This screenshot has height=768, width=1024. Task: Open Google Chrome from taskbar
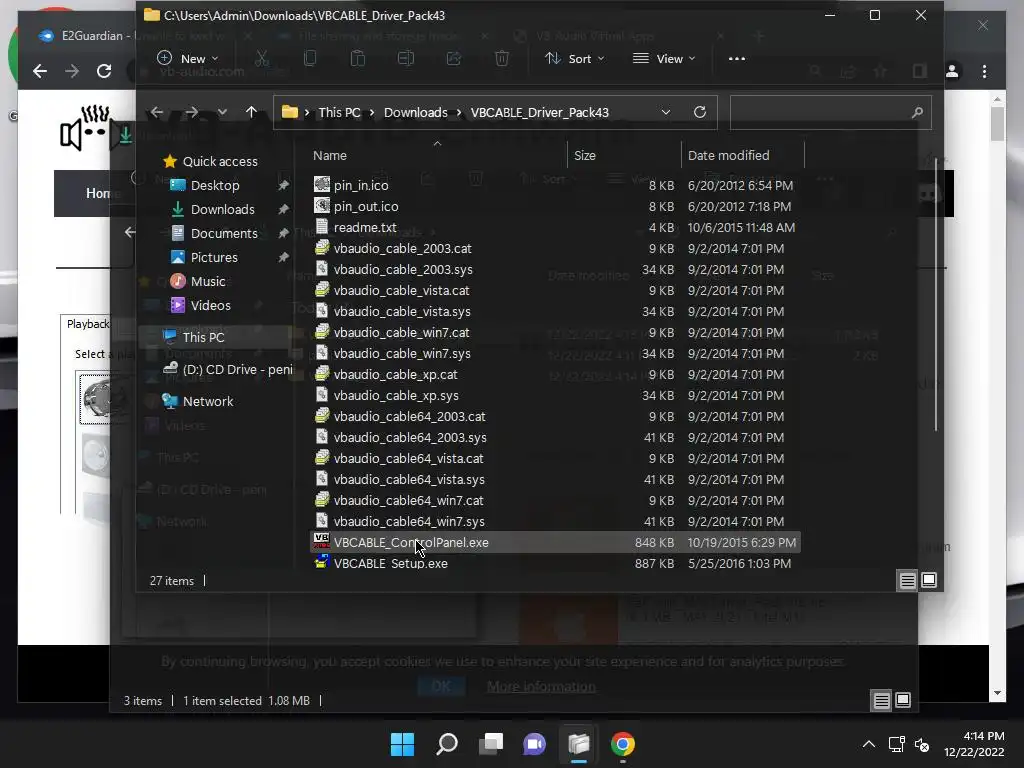[x=623, y=744]
